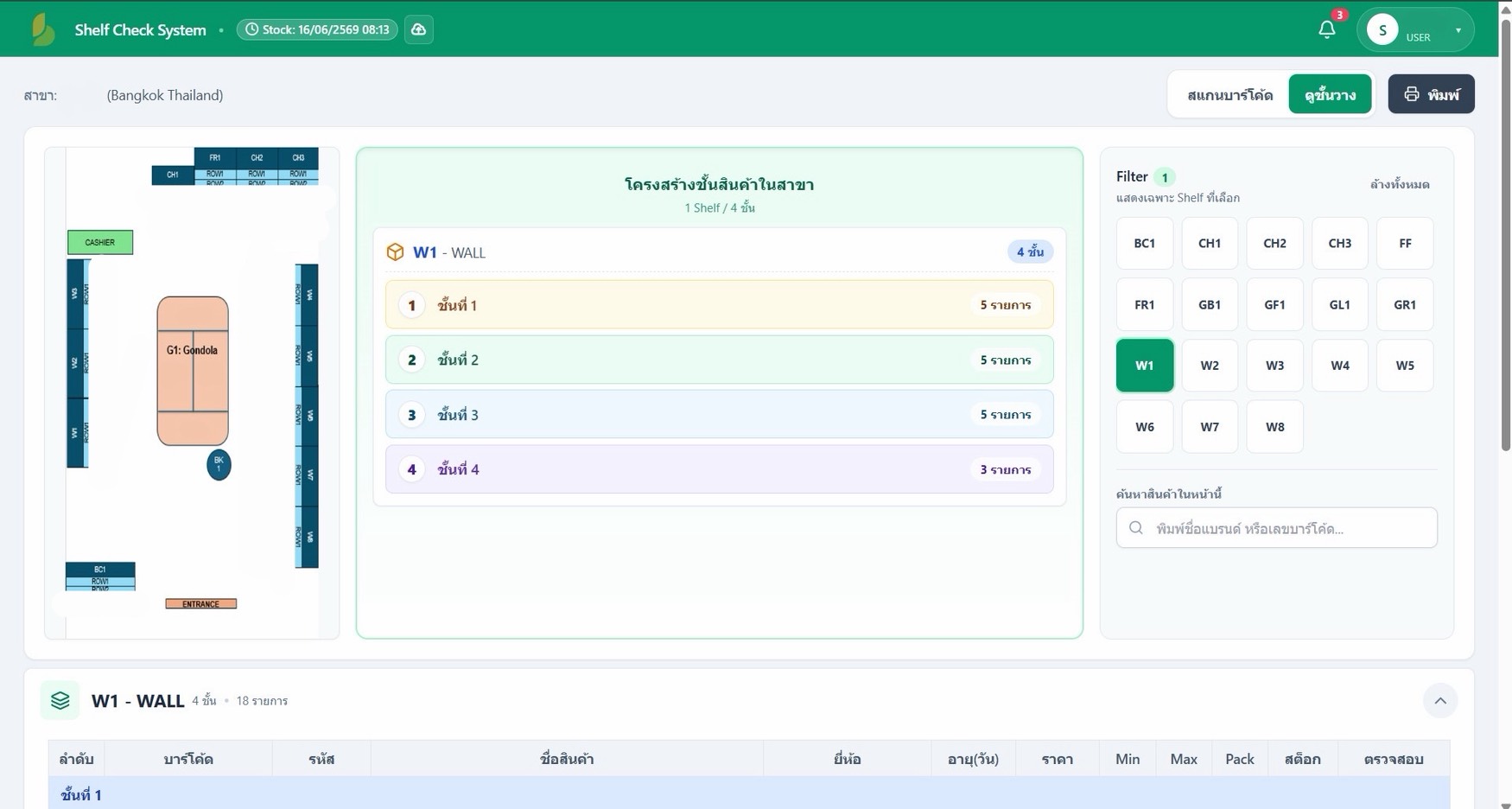Toggle the W3 filter chip
The image size is (1512, 809).
click(1274, 366)
